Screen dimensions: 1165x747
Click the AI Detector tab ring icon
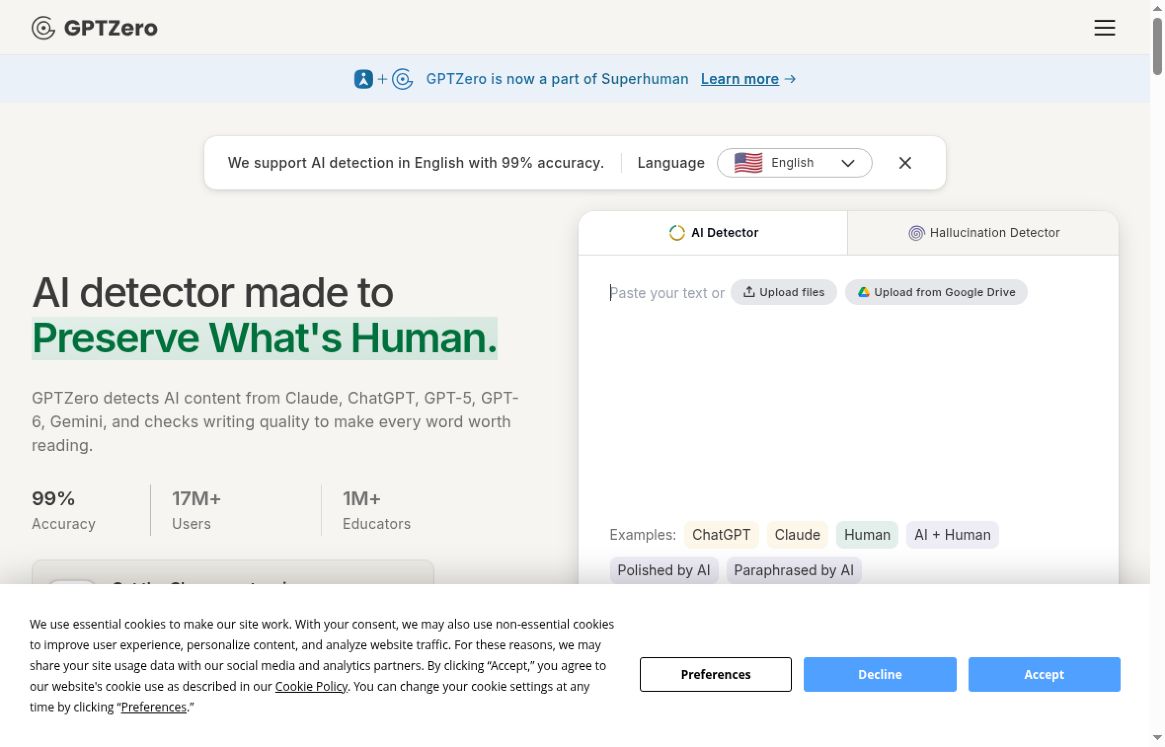click(677, 233)
